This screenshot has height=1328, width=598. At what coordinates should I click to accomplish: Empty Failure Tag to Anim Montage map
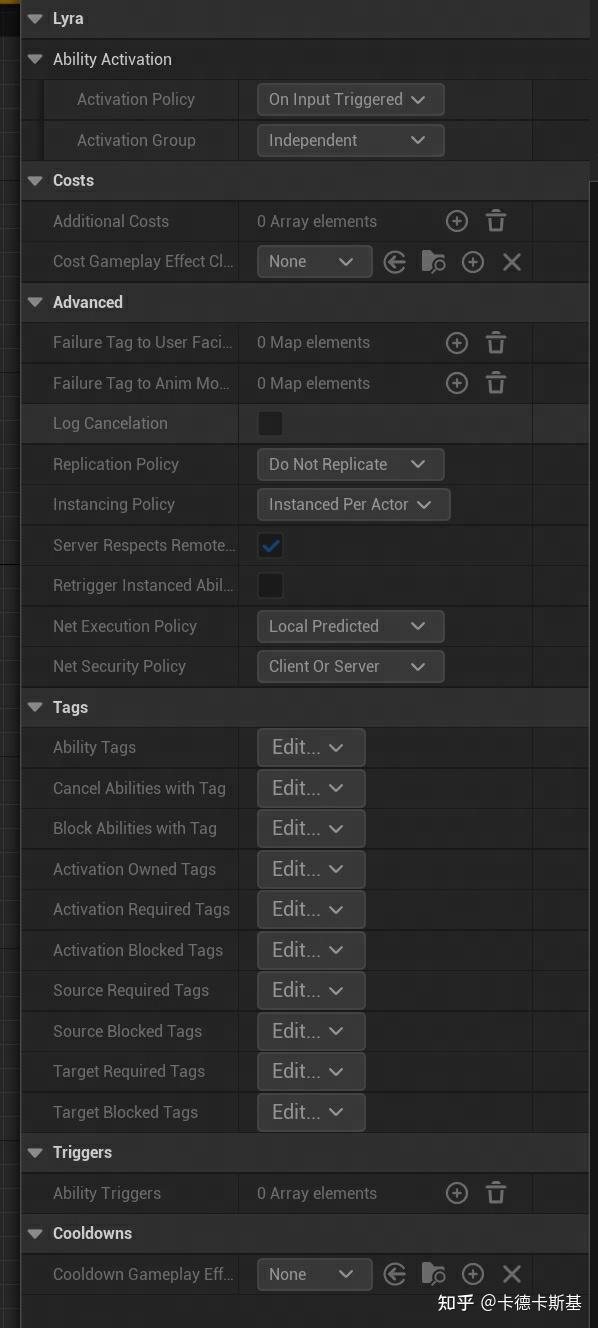496,383
